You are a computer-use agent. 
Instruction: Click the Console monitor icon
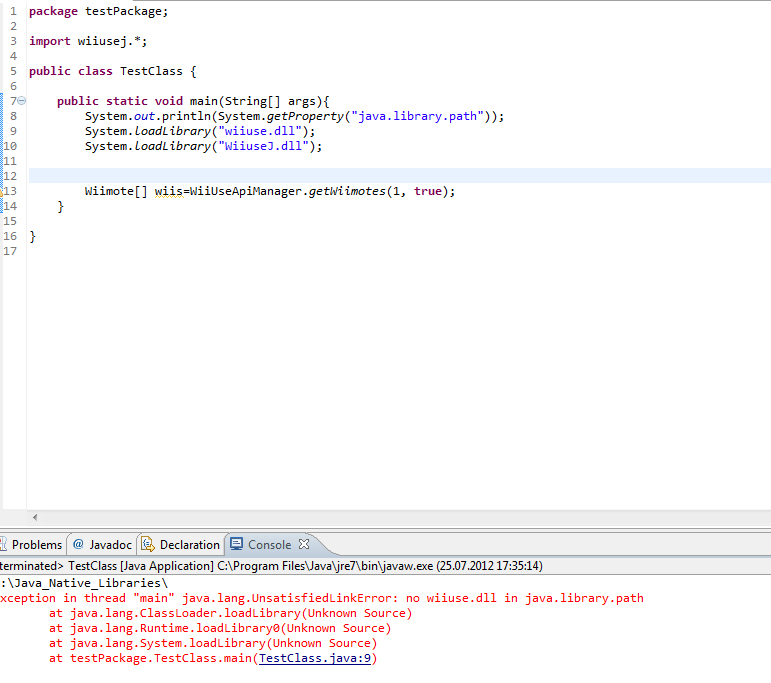click(x=237, y=545)
